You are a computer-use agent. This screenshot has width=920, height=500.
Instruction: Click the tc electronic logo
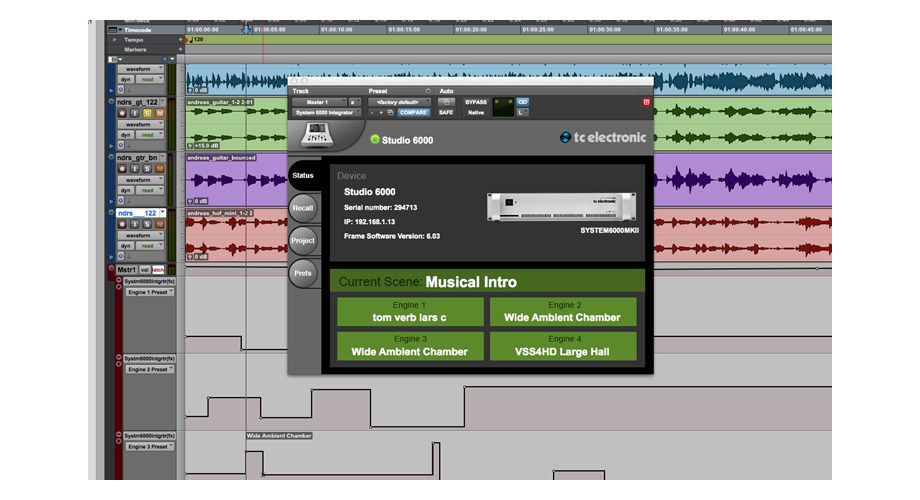coord(603,137)
